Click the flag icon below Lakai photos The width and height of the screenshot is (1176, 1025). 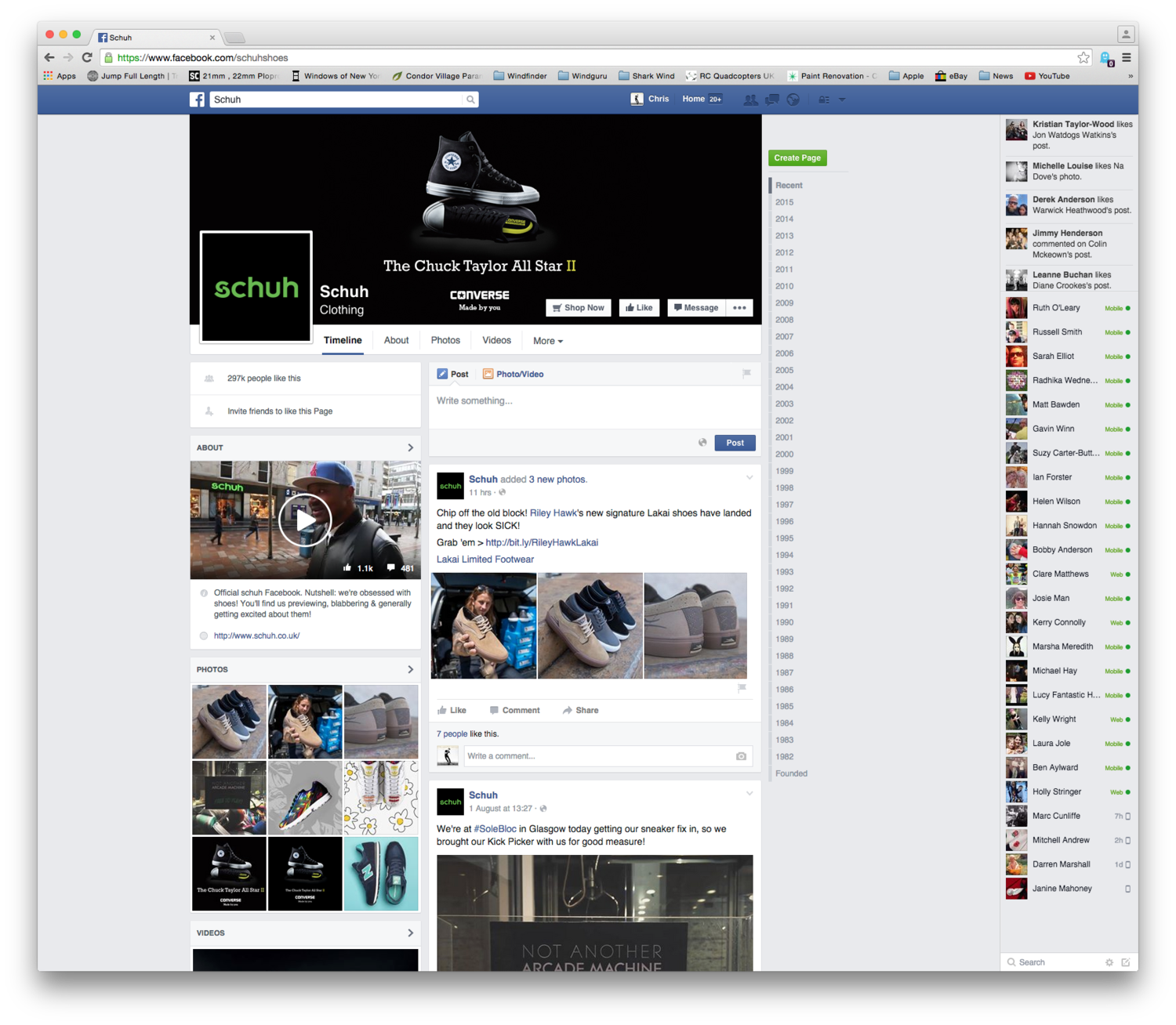pyautogui.click(x=742, y=688)
